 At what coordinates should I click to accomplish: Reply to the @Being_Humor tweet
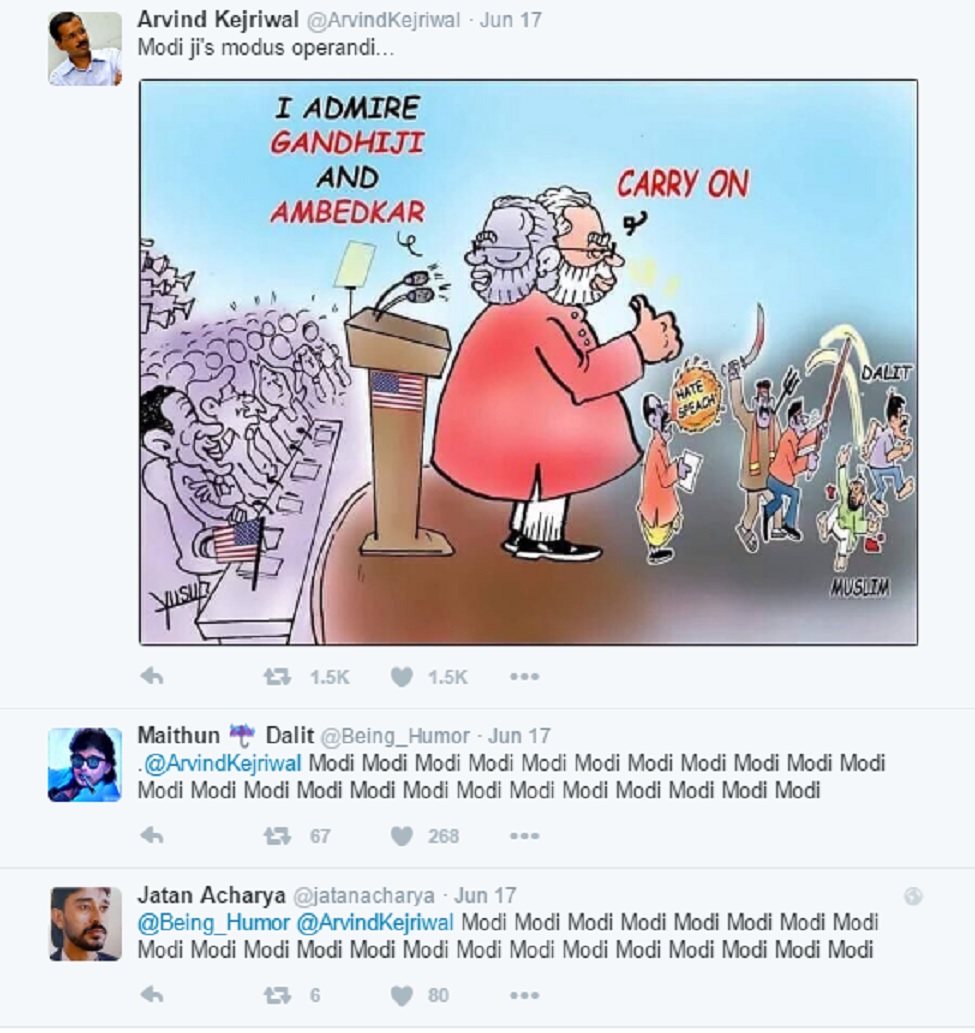click(152, 836)
